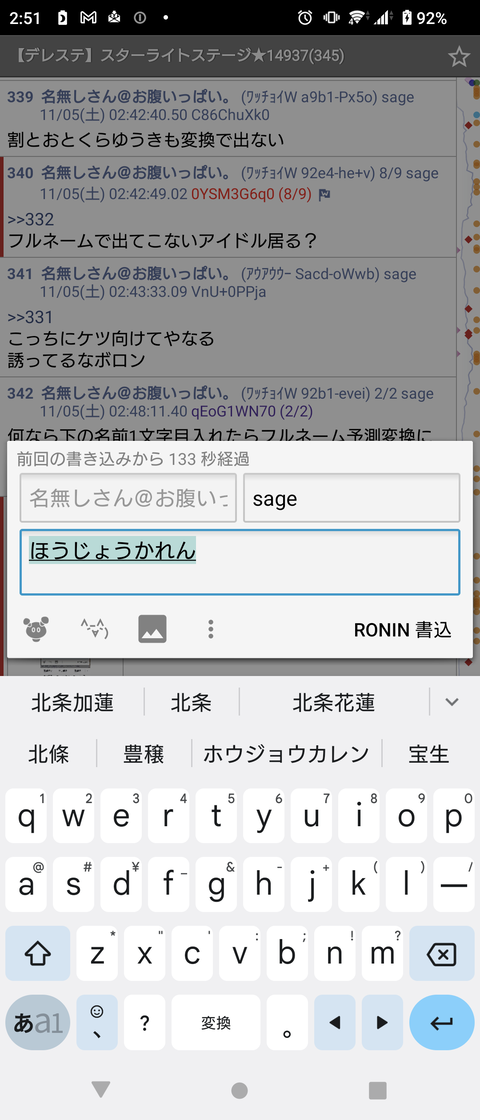
Task: Tap the z key
Action: (x=98, y=953)
